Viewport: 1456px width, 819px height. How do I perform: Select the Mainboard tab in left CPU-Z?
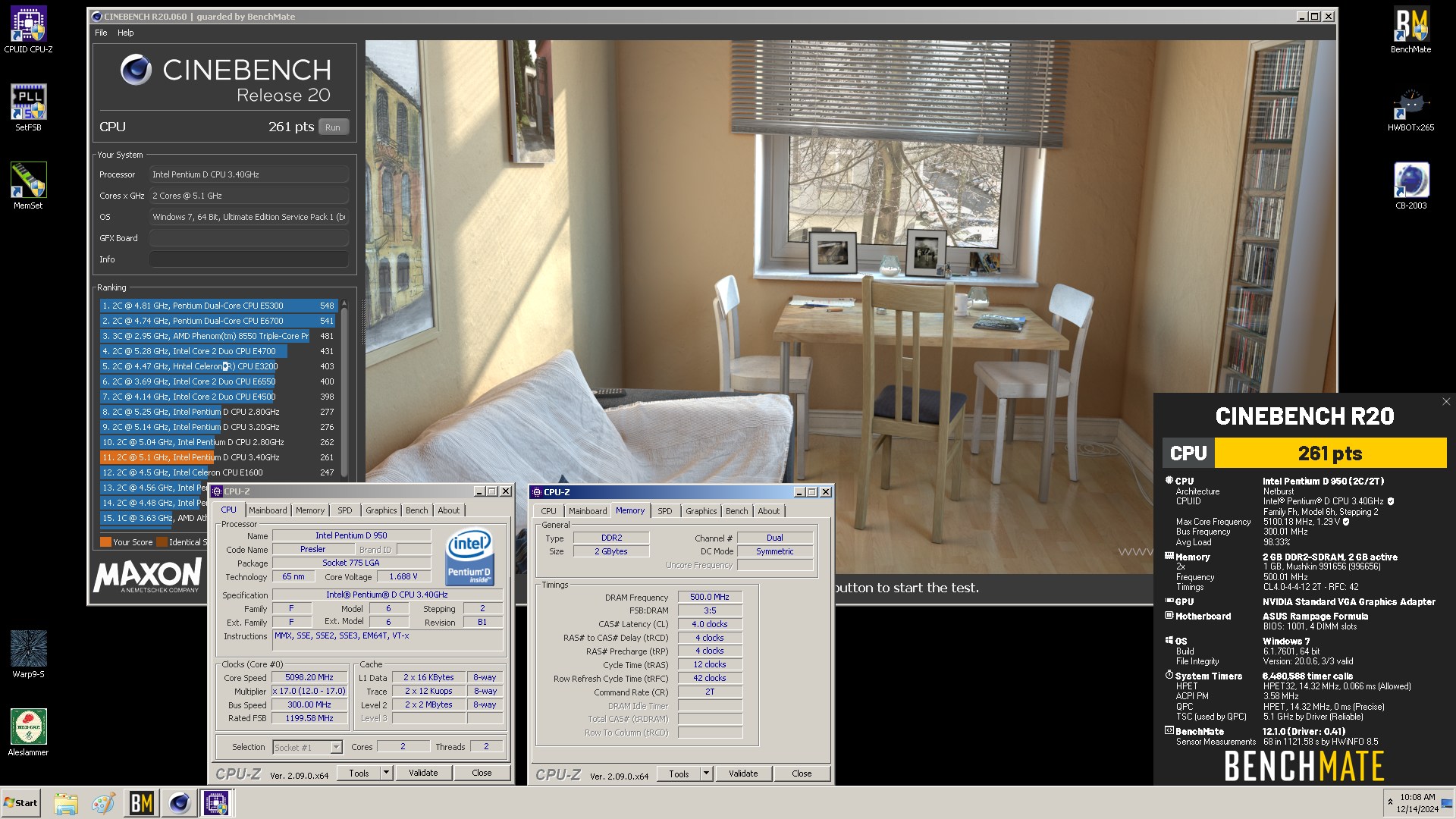[268, 510]
